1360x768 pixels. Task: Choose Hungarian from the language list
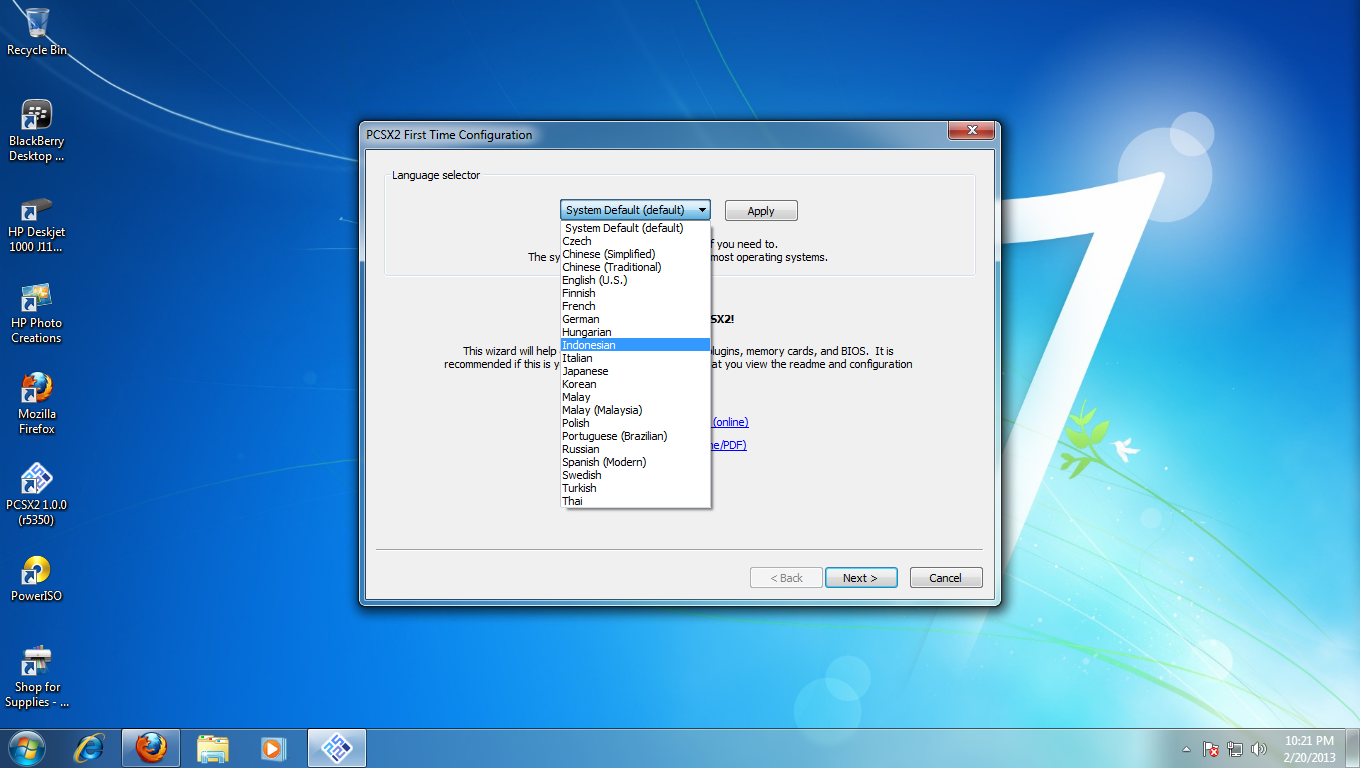(635, 332)
